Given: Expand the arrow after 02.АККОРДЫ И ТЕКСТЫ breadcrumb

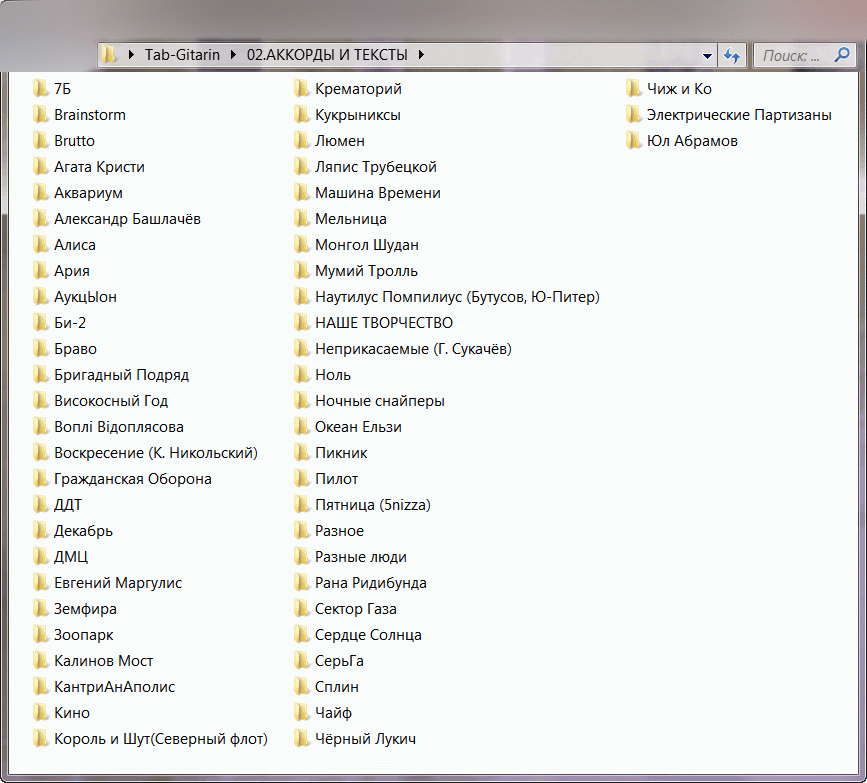Looking at the screenshot, I should tap(421, 55).
